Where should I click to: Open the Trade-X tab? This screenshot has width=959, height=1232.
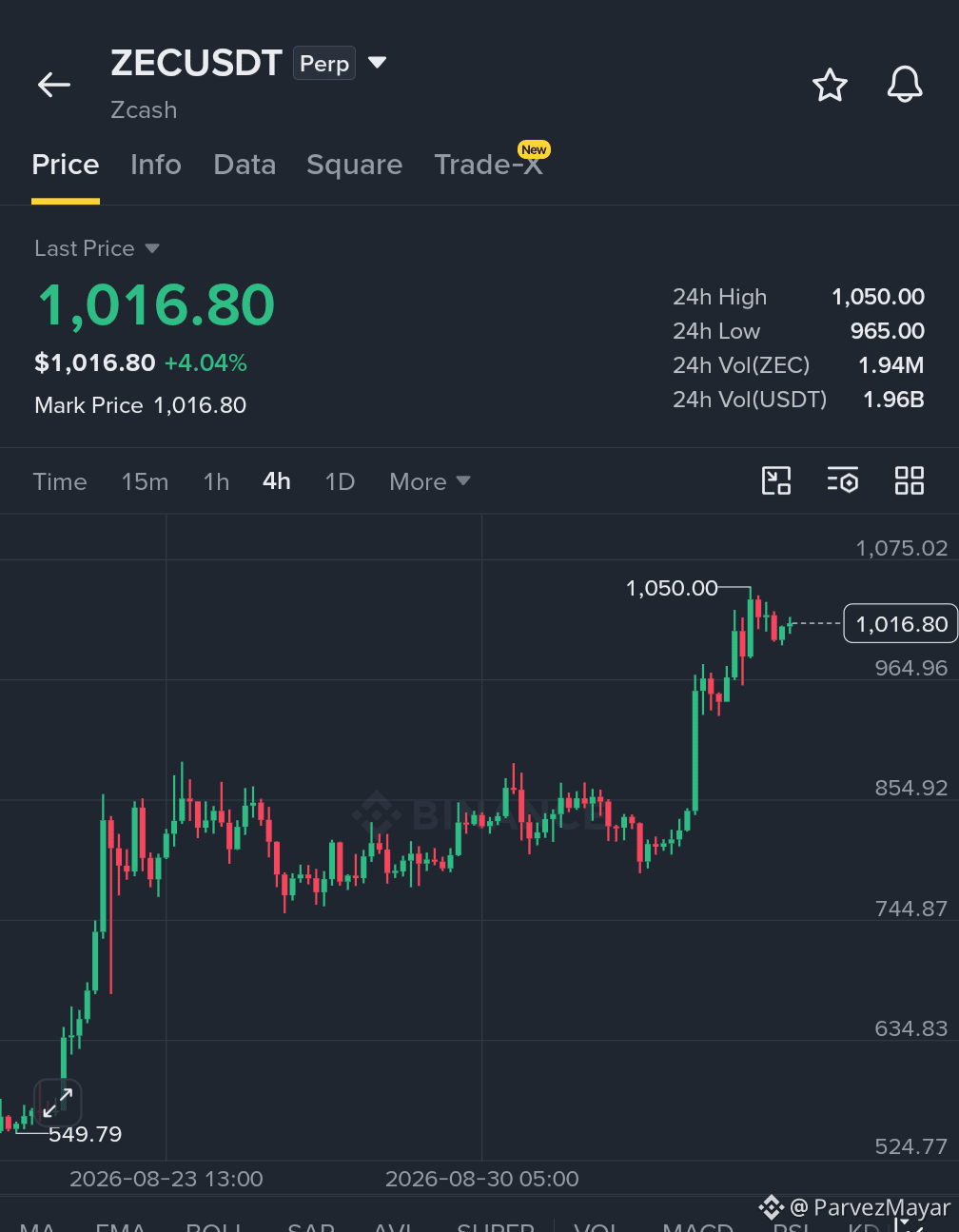tap(489, 165)
